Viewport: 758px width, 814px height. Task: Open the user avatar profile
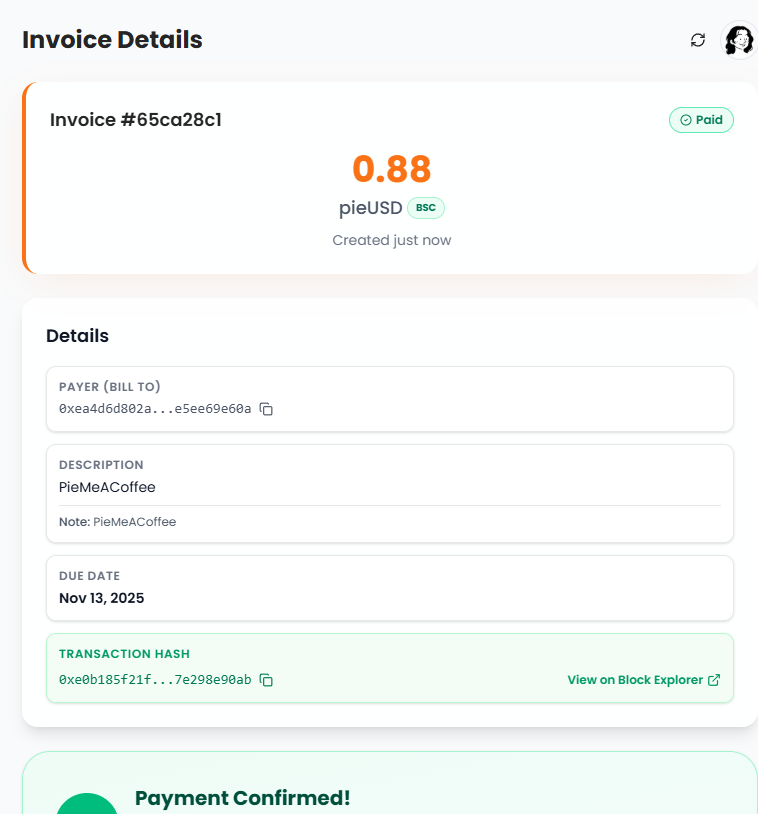(739, 40)
